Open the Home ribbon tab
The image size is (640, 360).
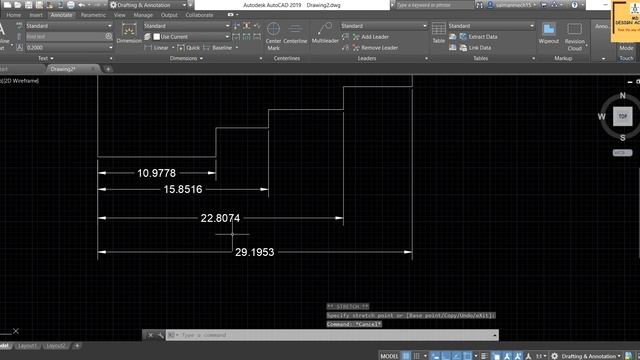(x=13, y=15)
